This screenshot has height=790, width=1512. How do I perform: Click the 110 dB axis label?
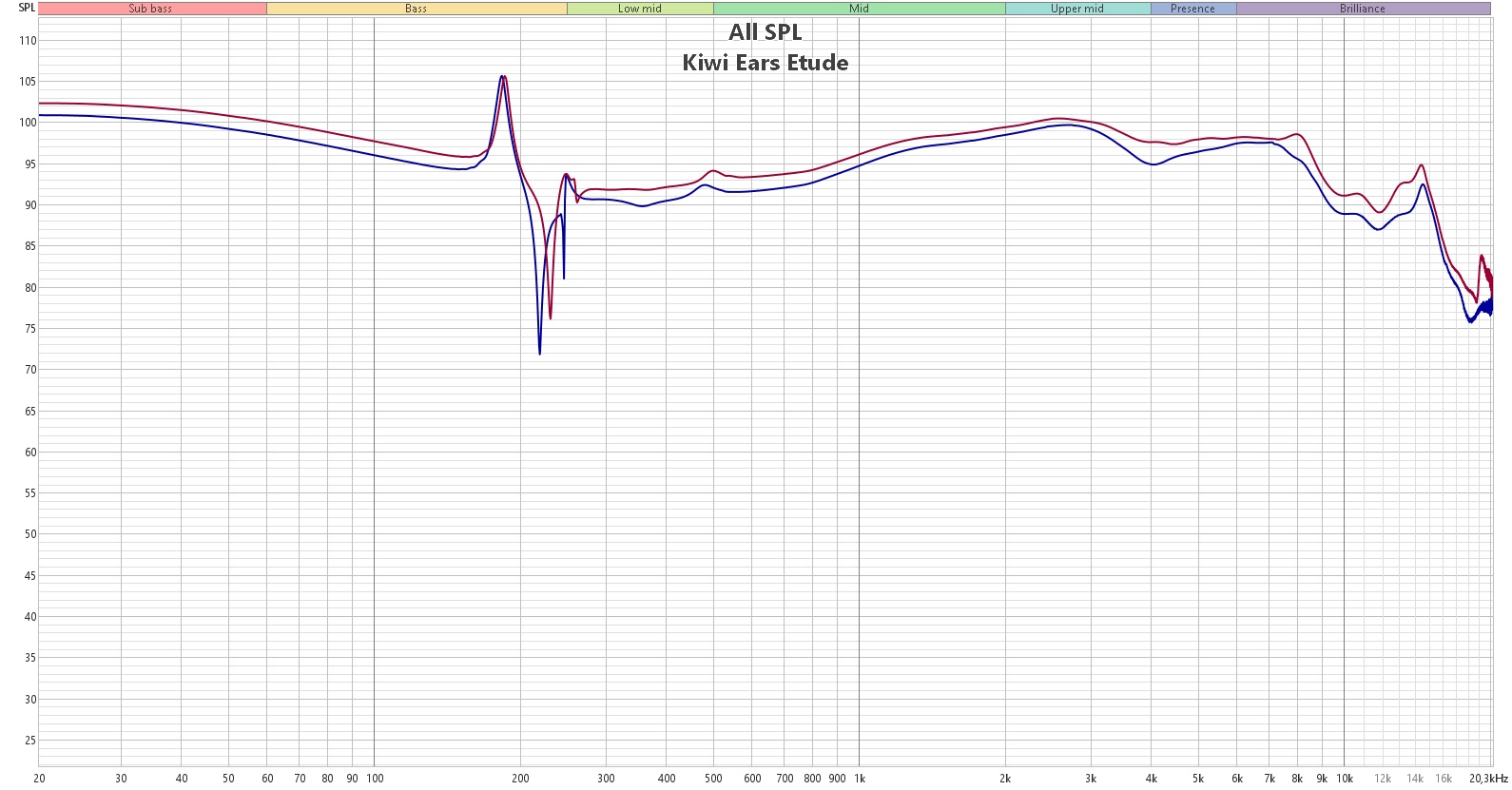(28, 41)
